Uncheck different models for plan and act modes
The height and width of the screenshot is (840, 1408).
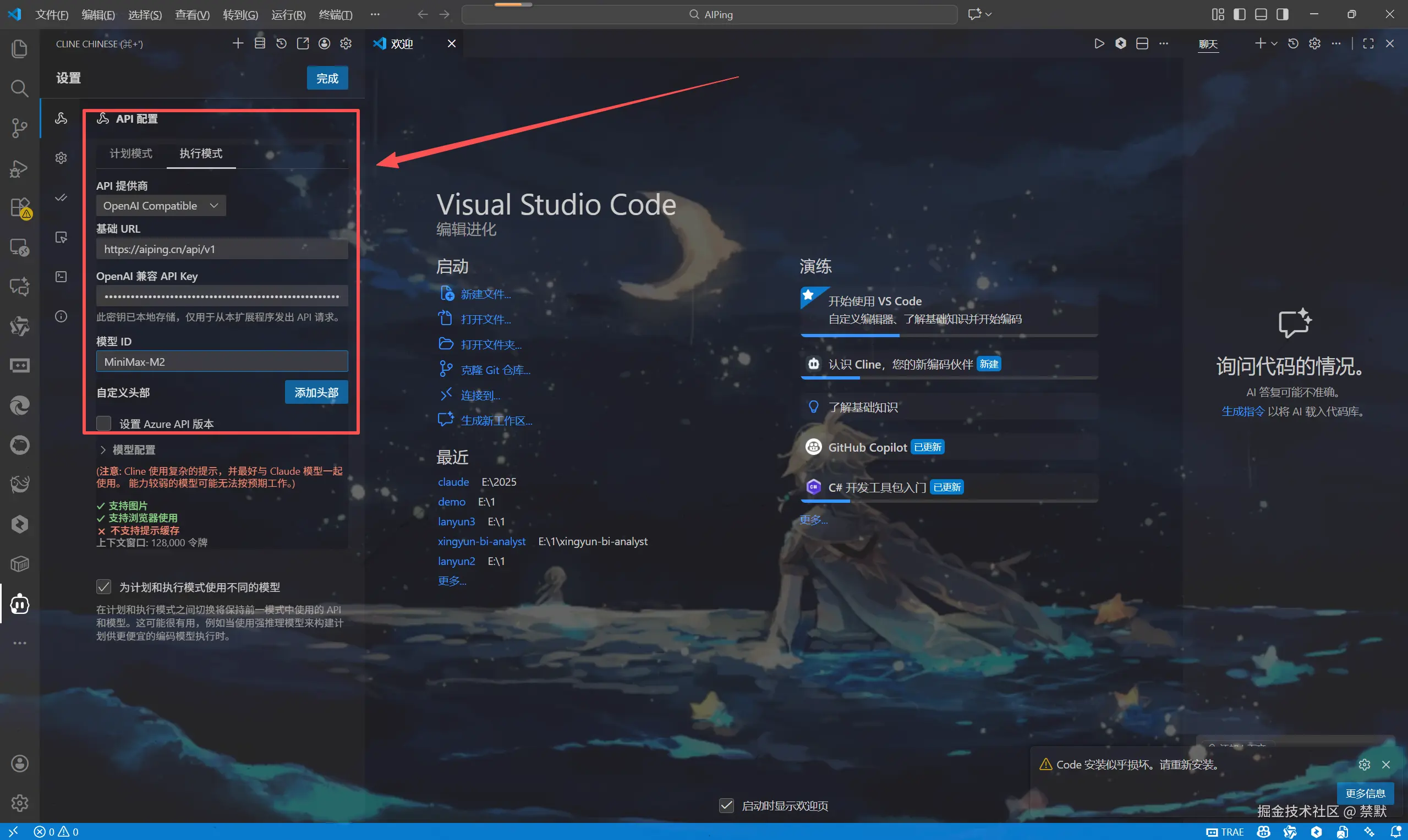[x=103, y=587]
